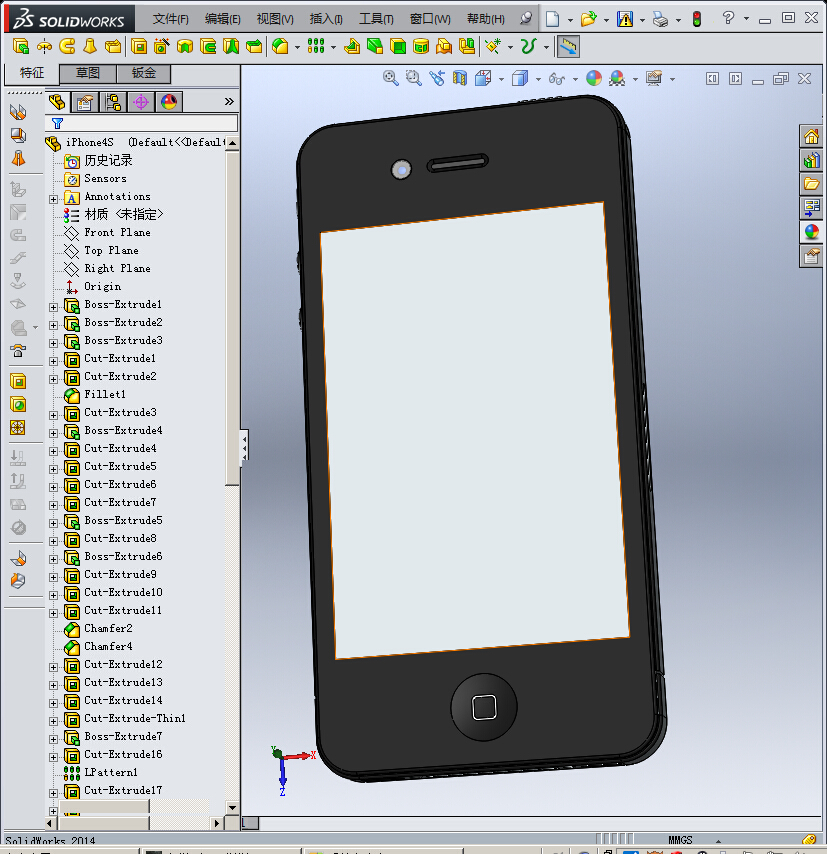827x854 pixels.
Task: Open File Explorer folder icon in task pane
Action: [x=811, y=184]
